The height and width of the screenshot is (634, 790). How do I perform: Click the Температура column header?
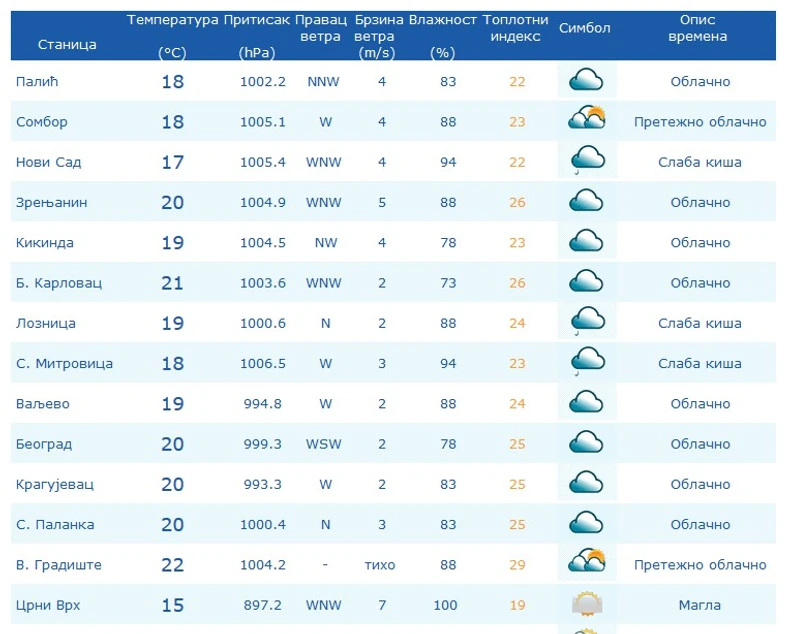pos(172,21)
